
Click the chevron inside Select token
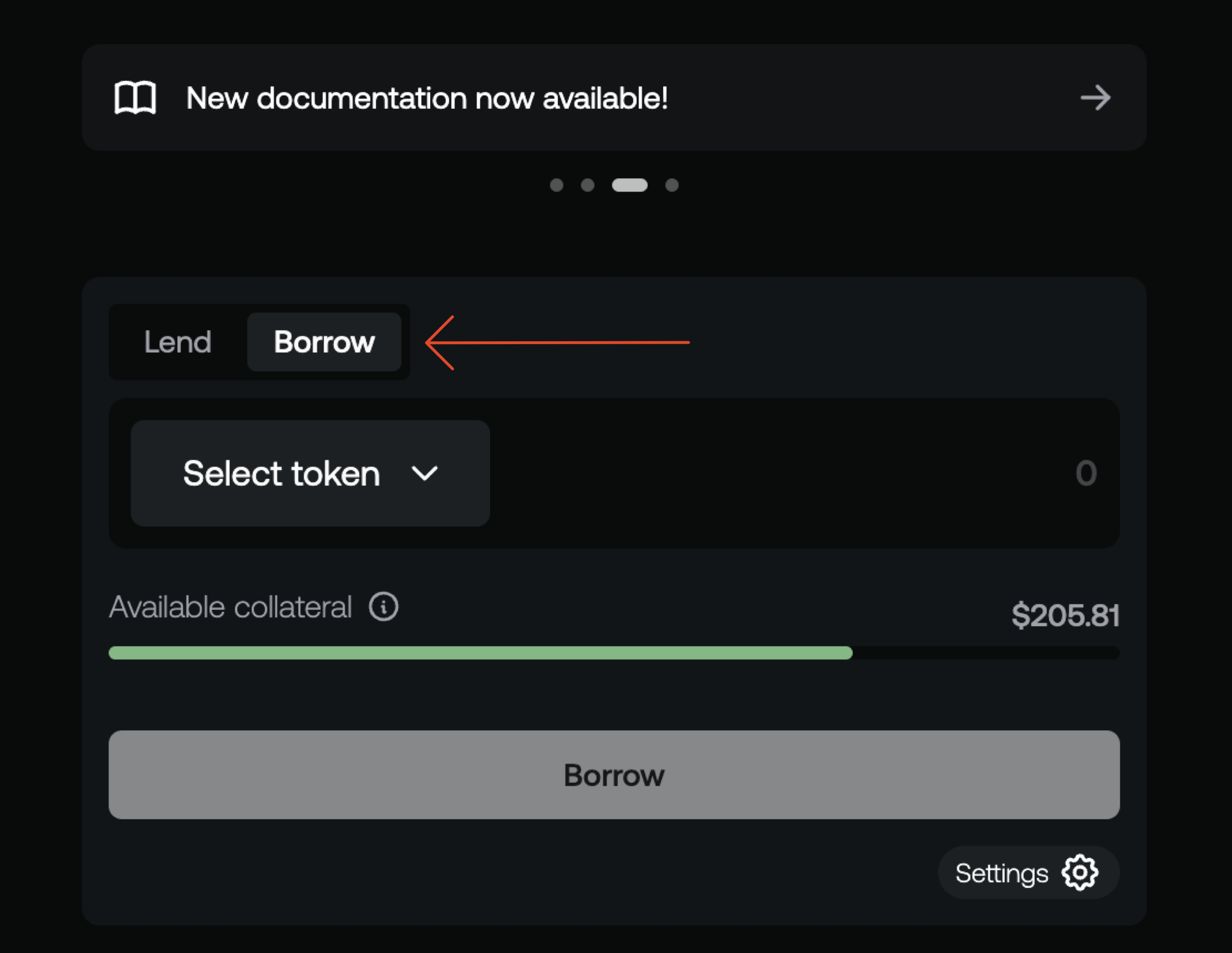pyautogui.click(x=425, y=473)
